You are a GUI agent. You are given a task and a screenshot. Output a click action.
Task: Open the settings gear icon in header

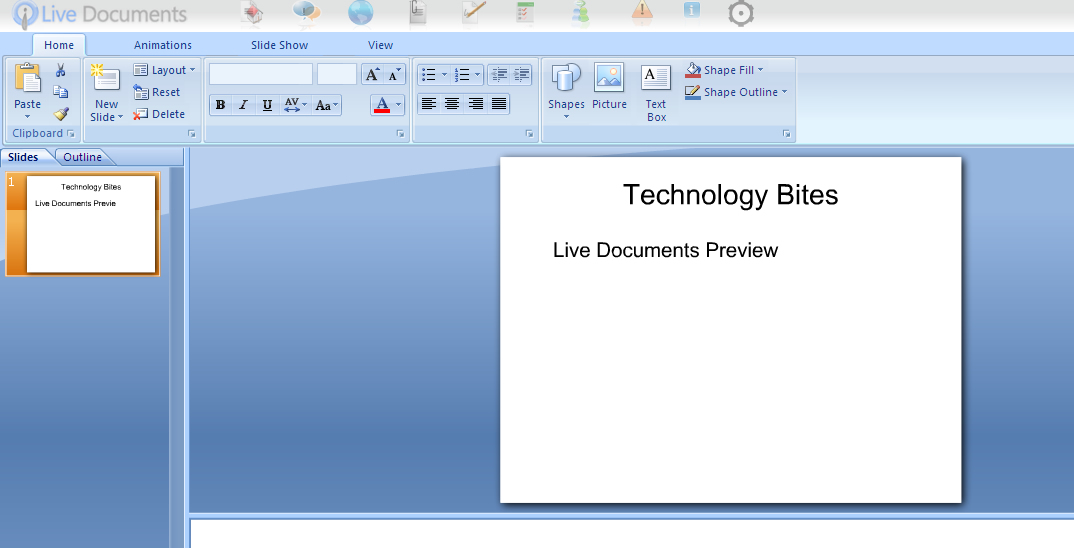coord(740,13)
